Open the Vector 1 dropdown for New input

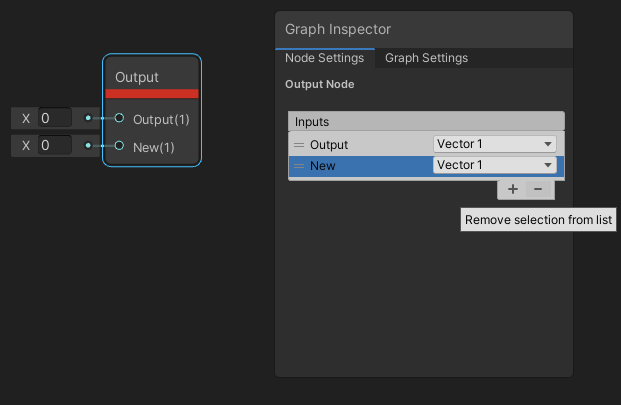tap(494, 166)
